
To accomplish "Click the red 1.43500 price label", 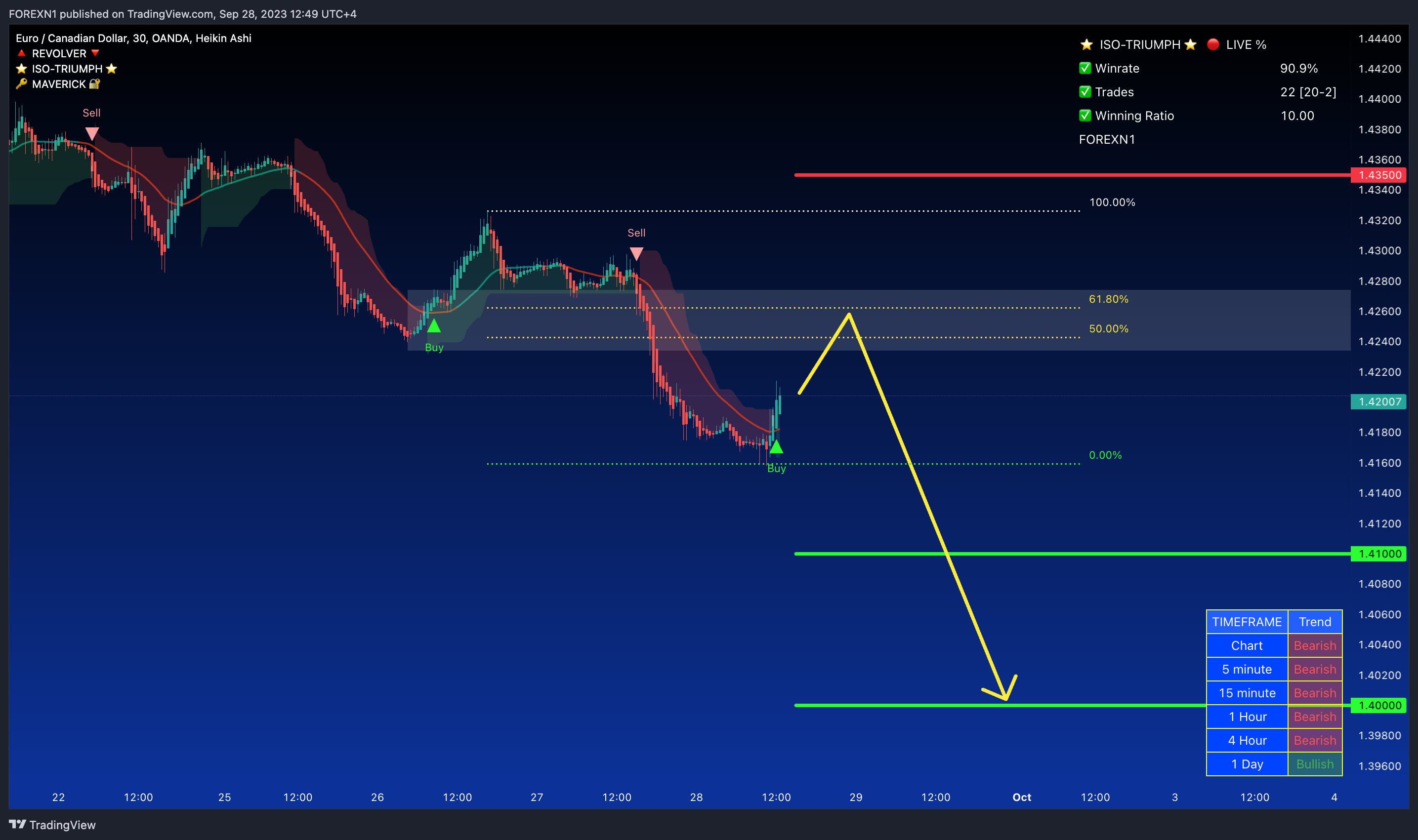I will (x=1379, y=175).
